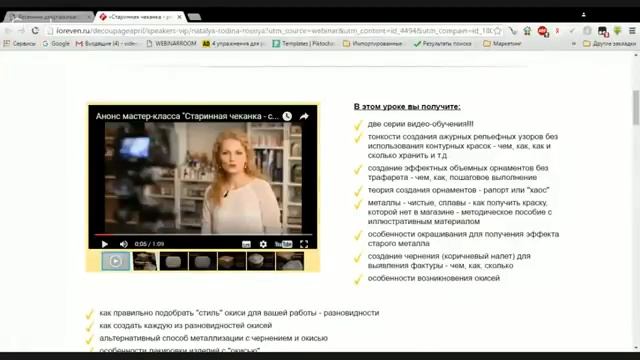Select the sixth gallery thumbnail
The width and height of the screenshot is (640, 360).
click(260, 261)
